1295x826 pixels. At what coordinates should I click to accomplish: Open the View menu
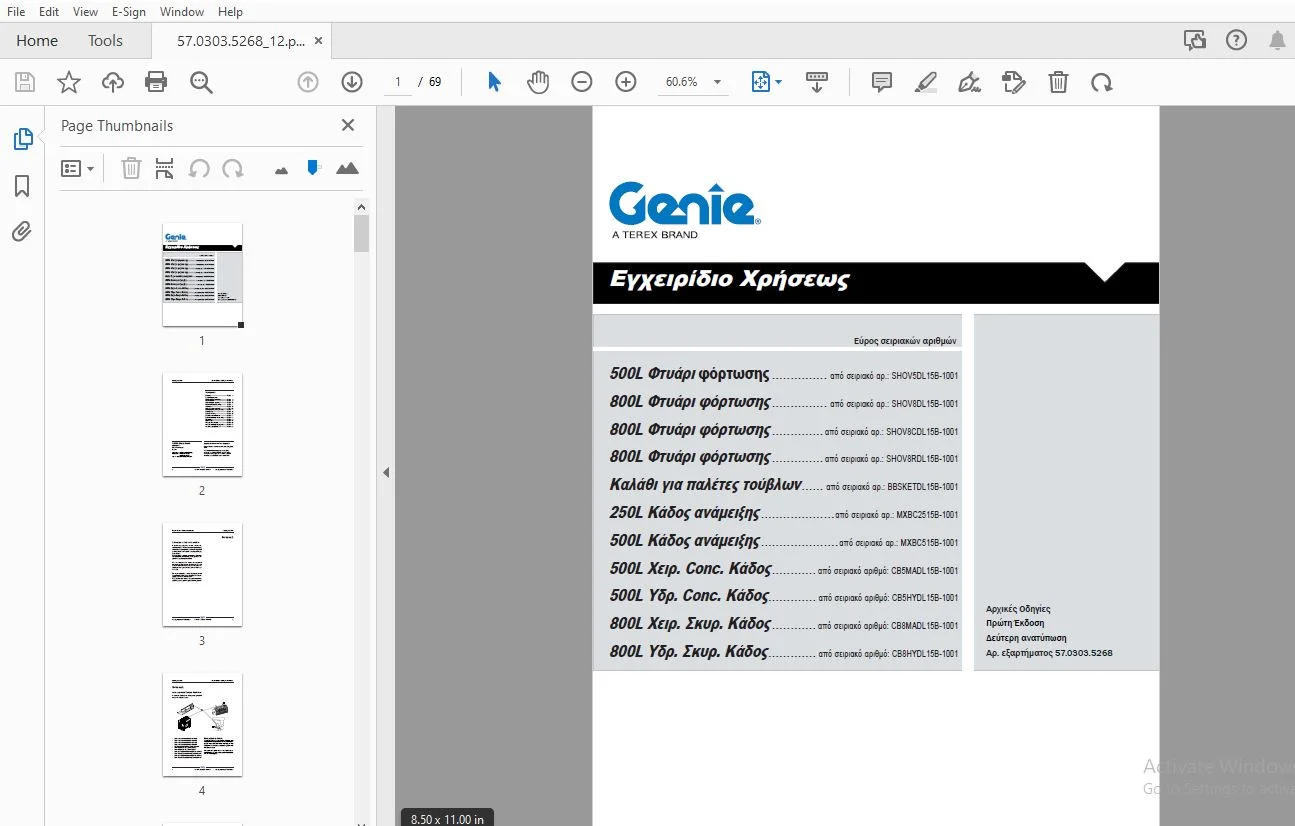click(x=85, y=11)
